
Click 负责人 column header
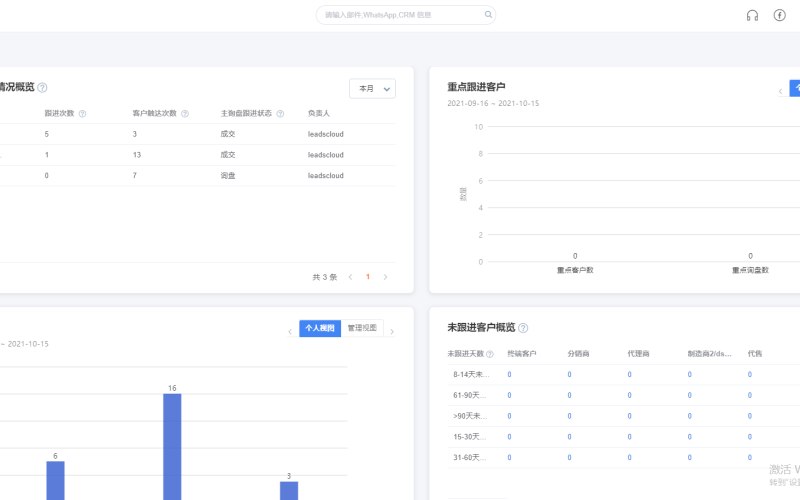tap(319, 113)
